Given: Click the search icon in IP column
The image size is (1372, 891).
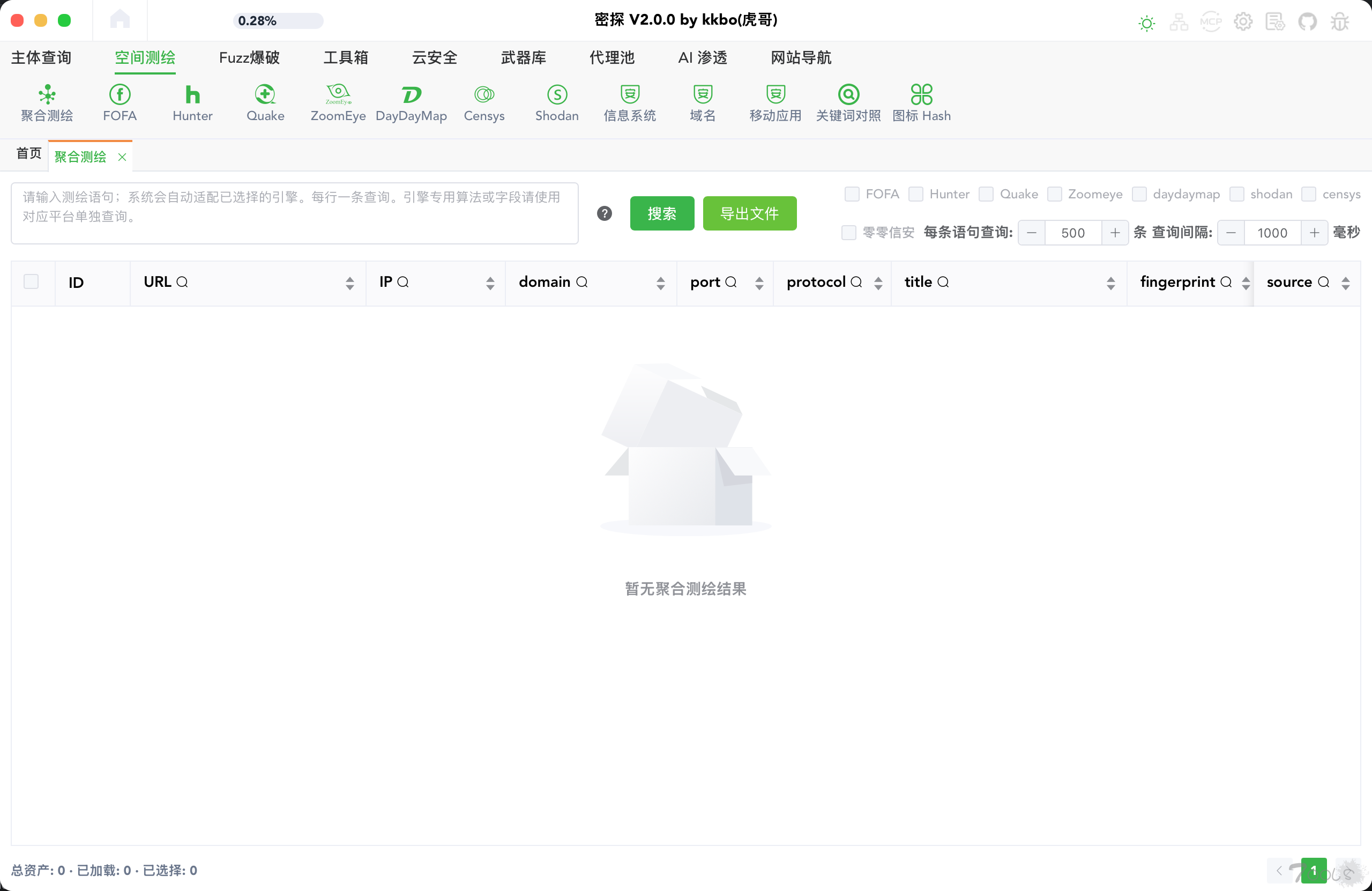Looking at the screenshot, I should [403, 282].
